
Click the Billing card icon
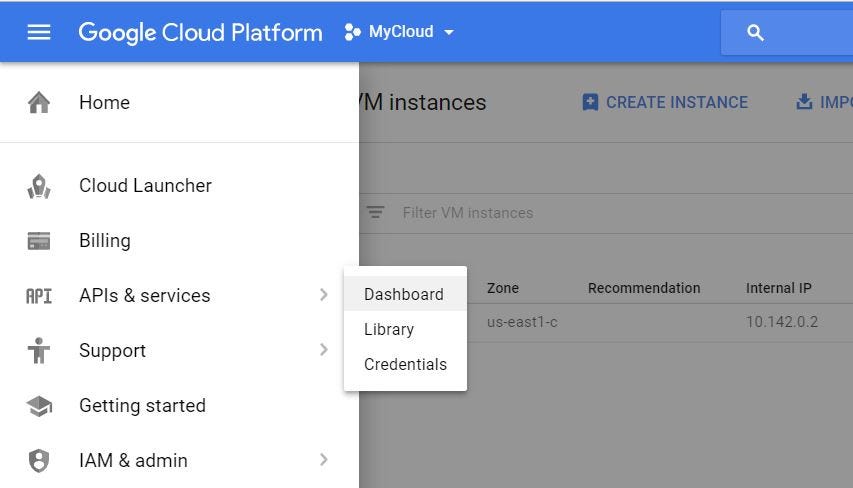point(39,240)
